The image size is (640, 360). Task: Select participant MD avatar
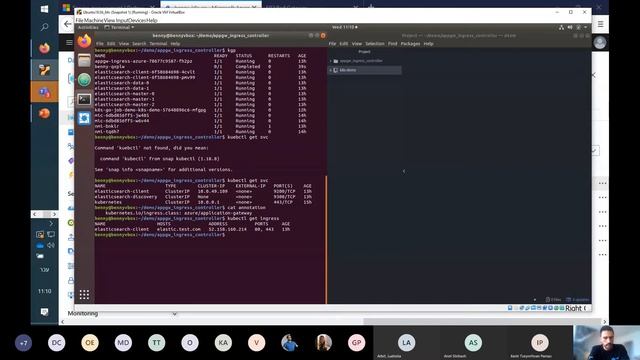(x=123, y=343)
